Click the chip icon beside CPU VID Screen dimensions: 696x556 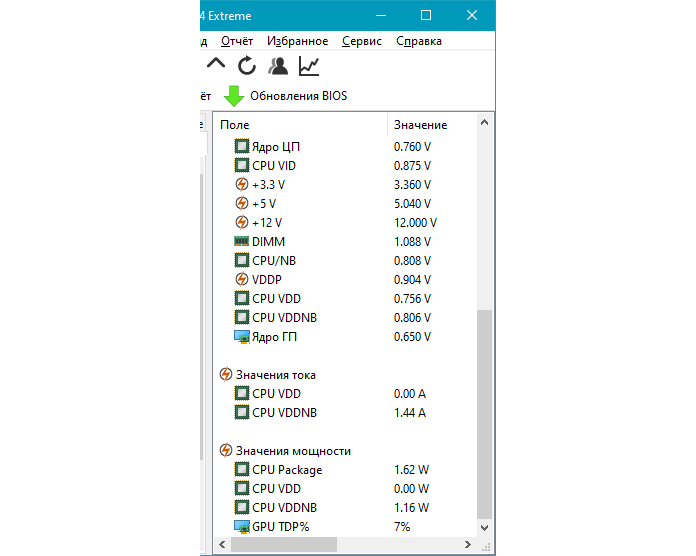pyautogui.click(x=241, y=165)
